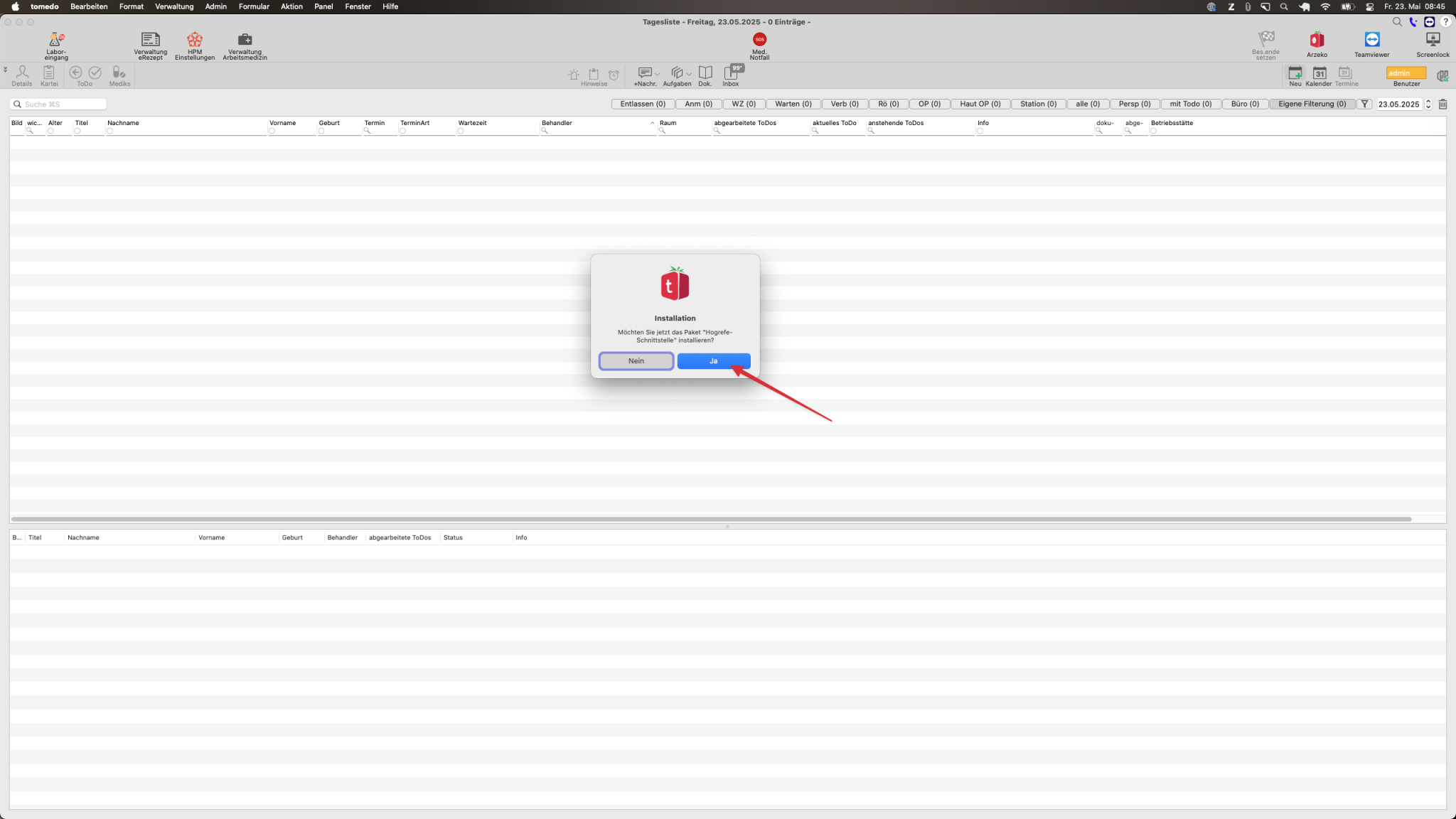Select the Eigene Filterung (0) tab
1456x819 pixels.
point(1312,104)
